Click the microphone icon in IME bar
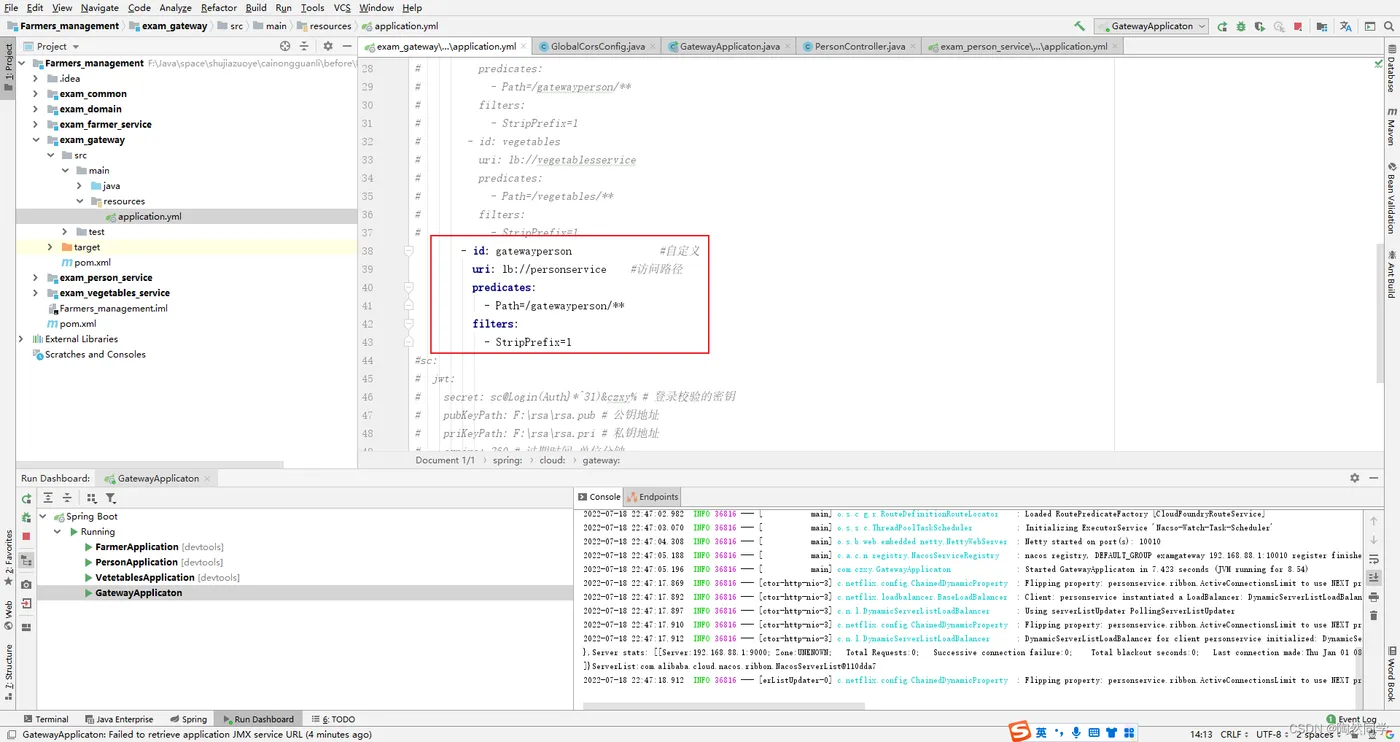The height and width of the screenshot is (742, 1400). [x=1076, y=733]
